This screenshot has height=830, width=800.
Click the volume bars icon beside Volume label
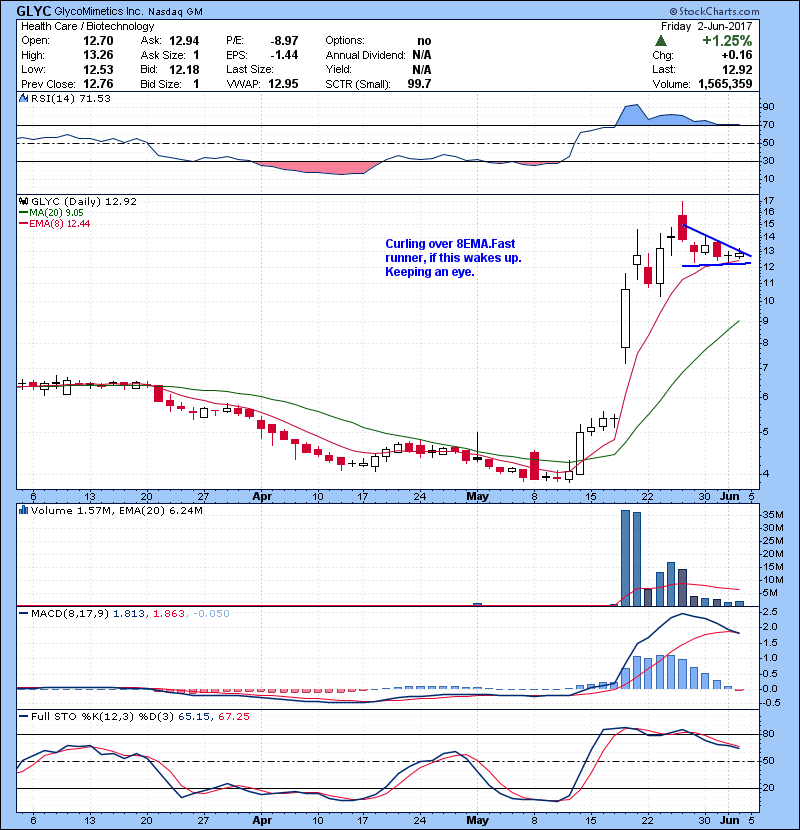(23, 510)
